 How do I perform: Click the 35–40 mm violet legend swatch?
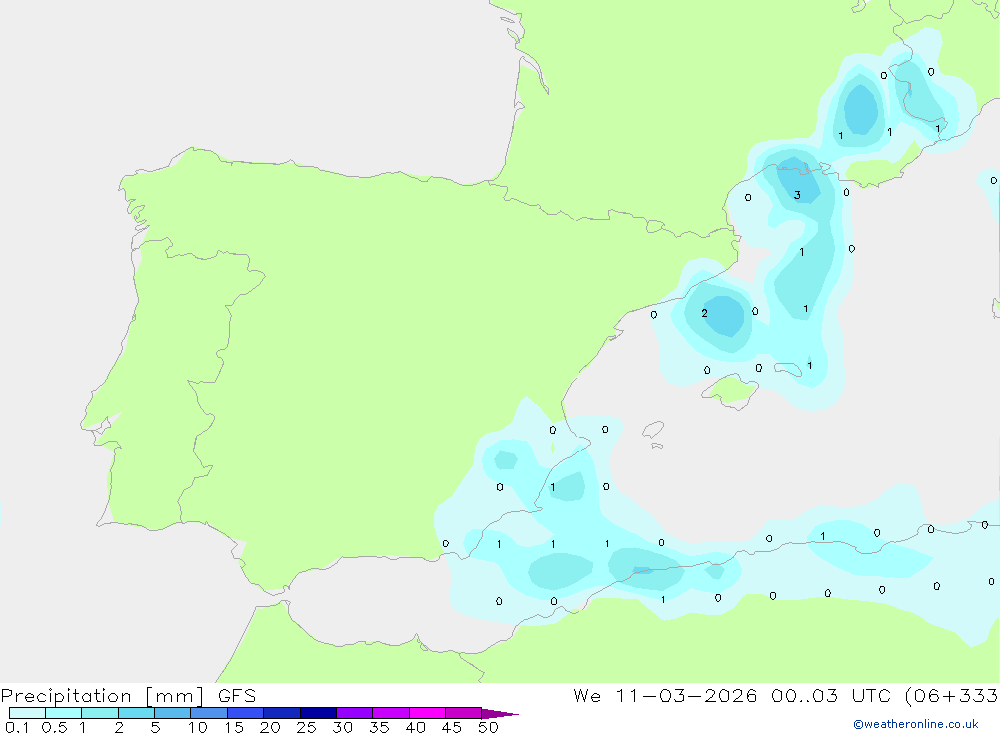tap(390, 713)
